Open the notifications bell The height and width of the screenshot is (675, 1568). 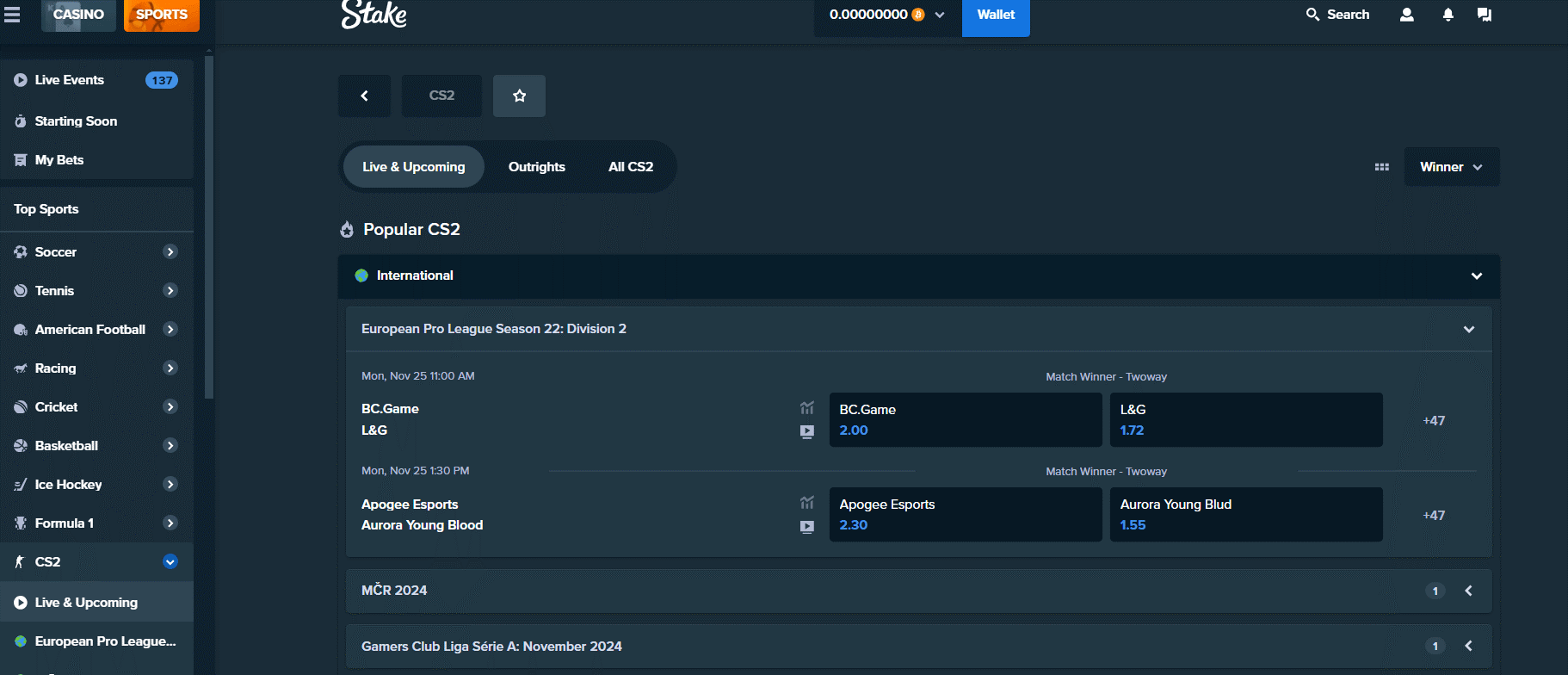click(x=1448, y=15)
